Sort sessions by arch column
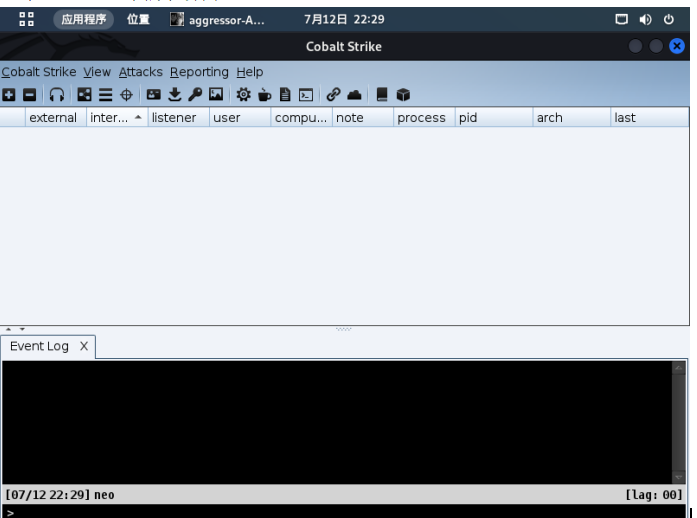Screen dimensions: 697x518 [x=572, y=118]
